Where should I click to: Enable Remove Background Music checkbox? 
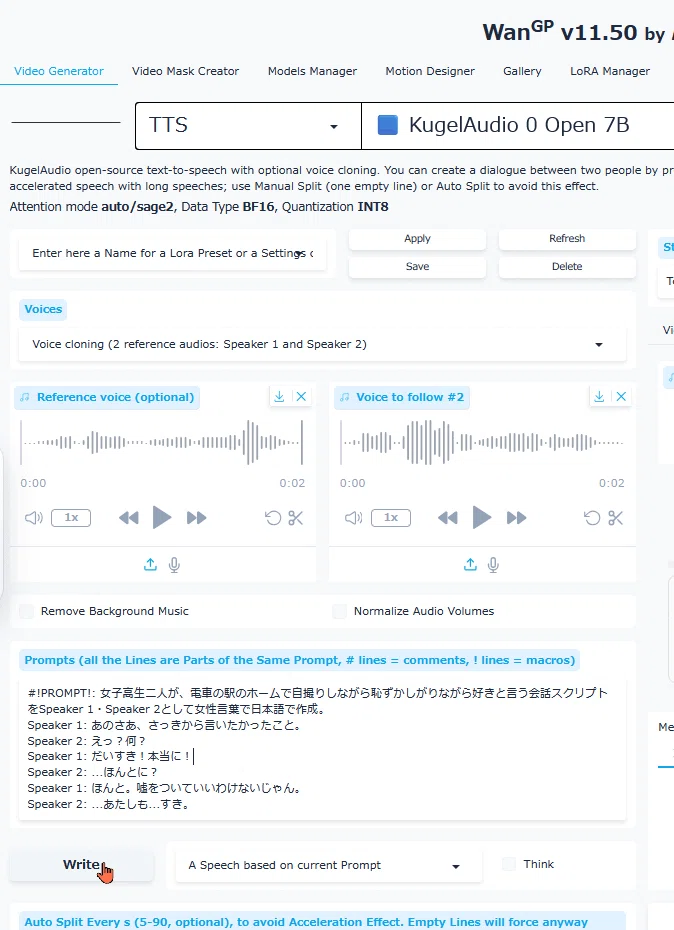click(27, 611)
